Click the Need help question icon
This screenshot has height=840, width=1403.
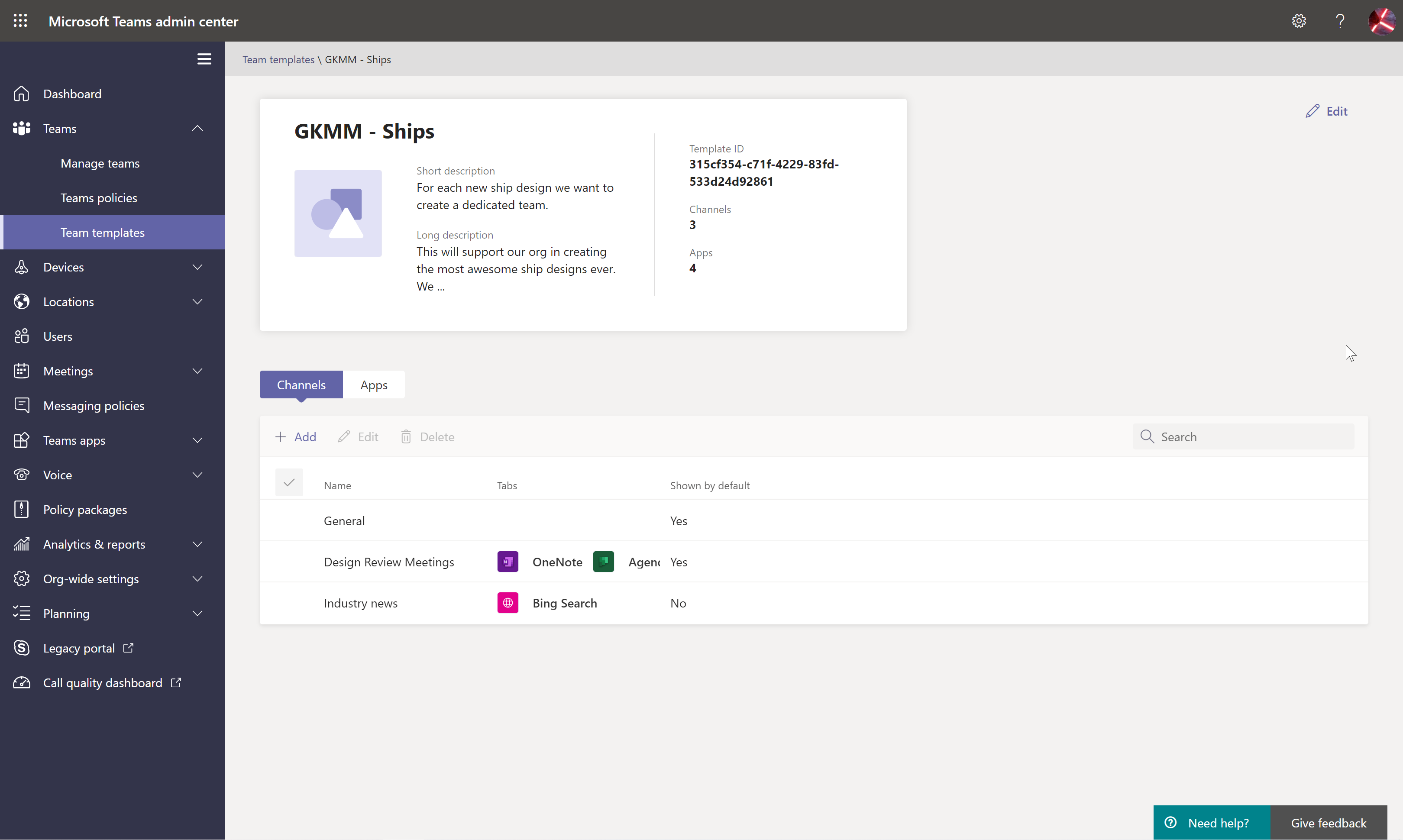pyautogui.click(x=1171, y=822)
